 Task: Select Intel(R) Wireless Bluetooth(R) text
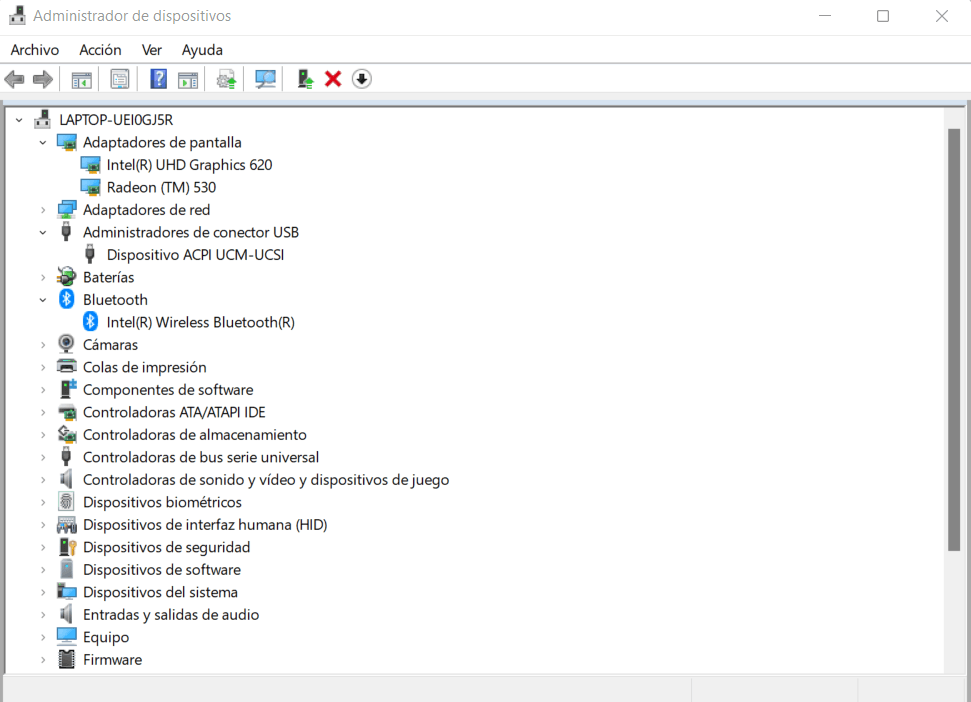click(x=200, y=322)
